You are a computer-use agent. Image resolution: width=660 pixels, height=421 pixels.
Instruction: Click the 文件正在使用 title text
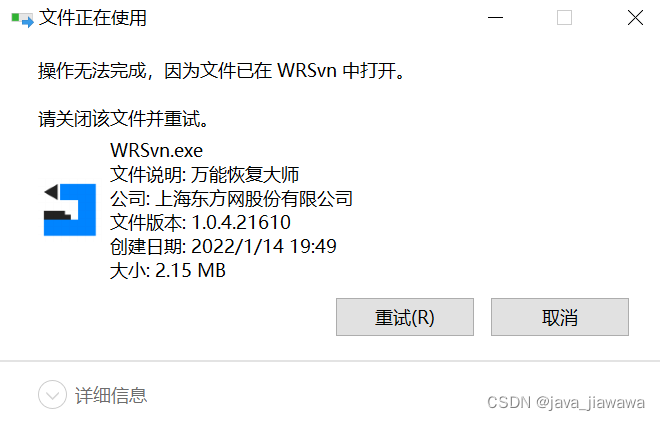93,18
